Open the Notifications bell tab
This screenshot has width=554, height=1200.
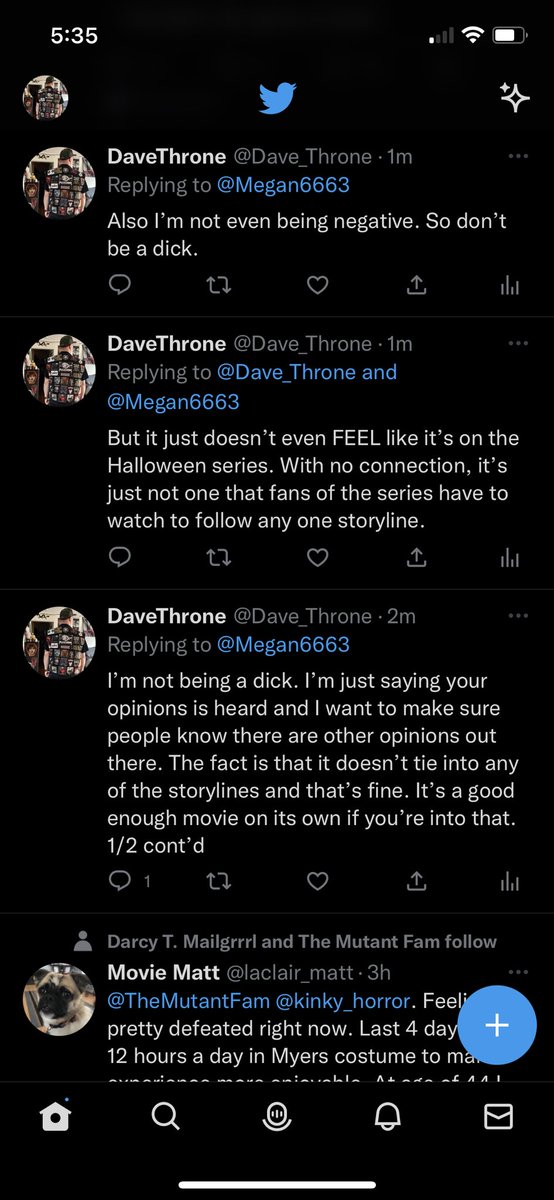(387, 1117)
